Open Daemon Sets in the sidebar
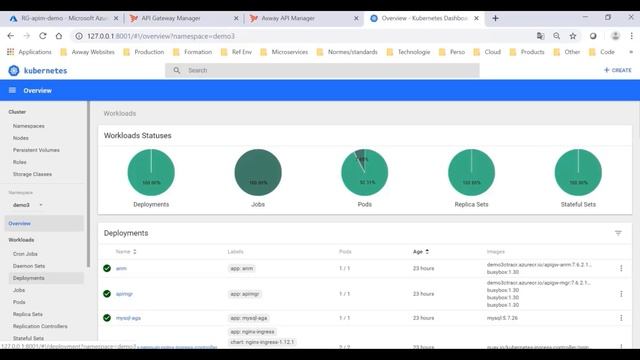The height and width of the screenshot is (360, 640). (x=29, y=266)
